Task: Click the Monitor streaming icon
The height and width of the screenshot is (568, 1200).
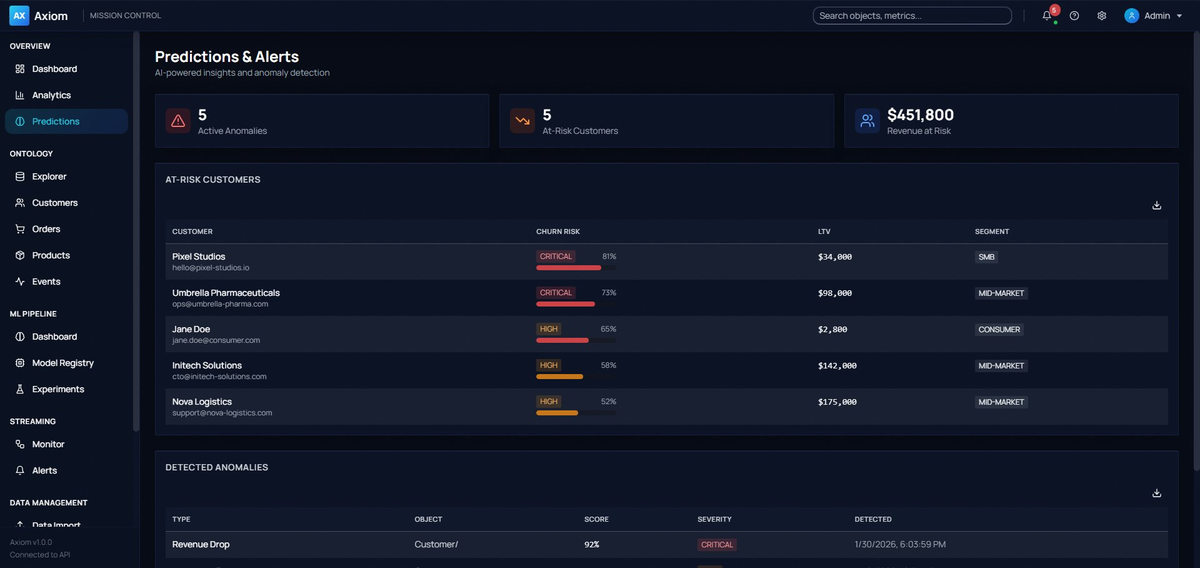Action: point(20,444)
